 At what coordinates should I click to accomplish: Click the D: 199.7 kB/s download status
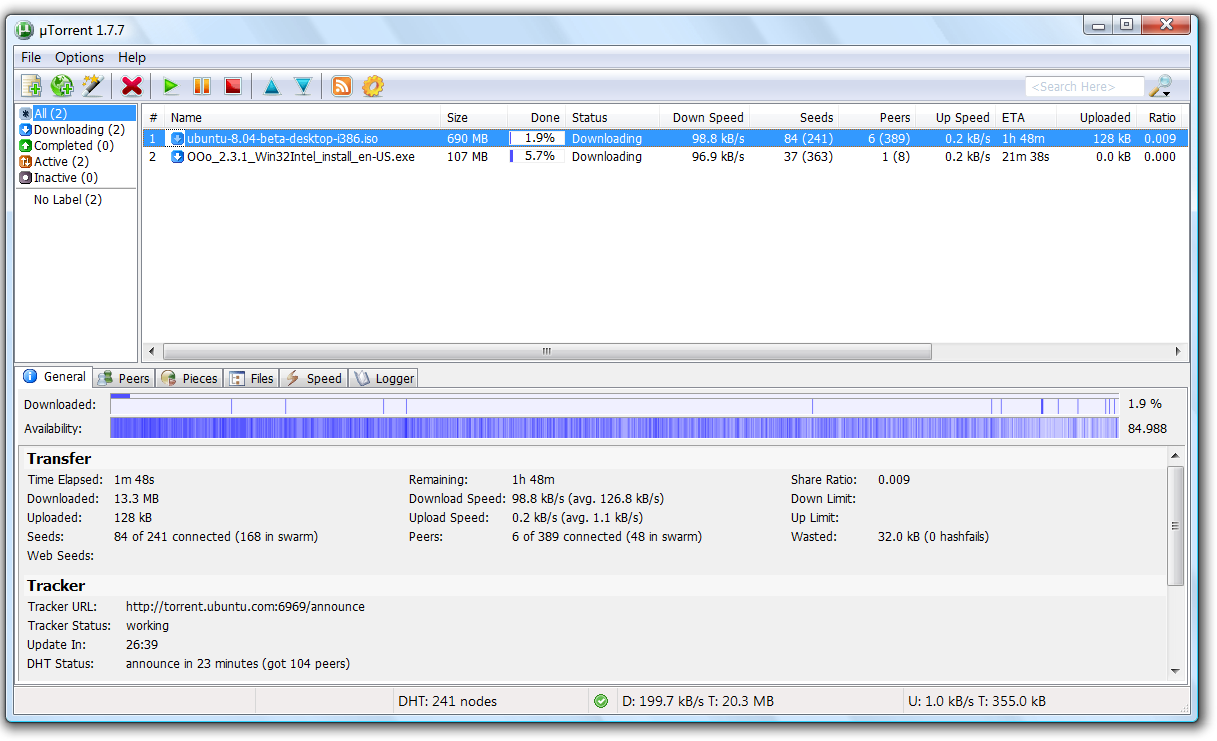[698, 701]
